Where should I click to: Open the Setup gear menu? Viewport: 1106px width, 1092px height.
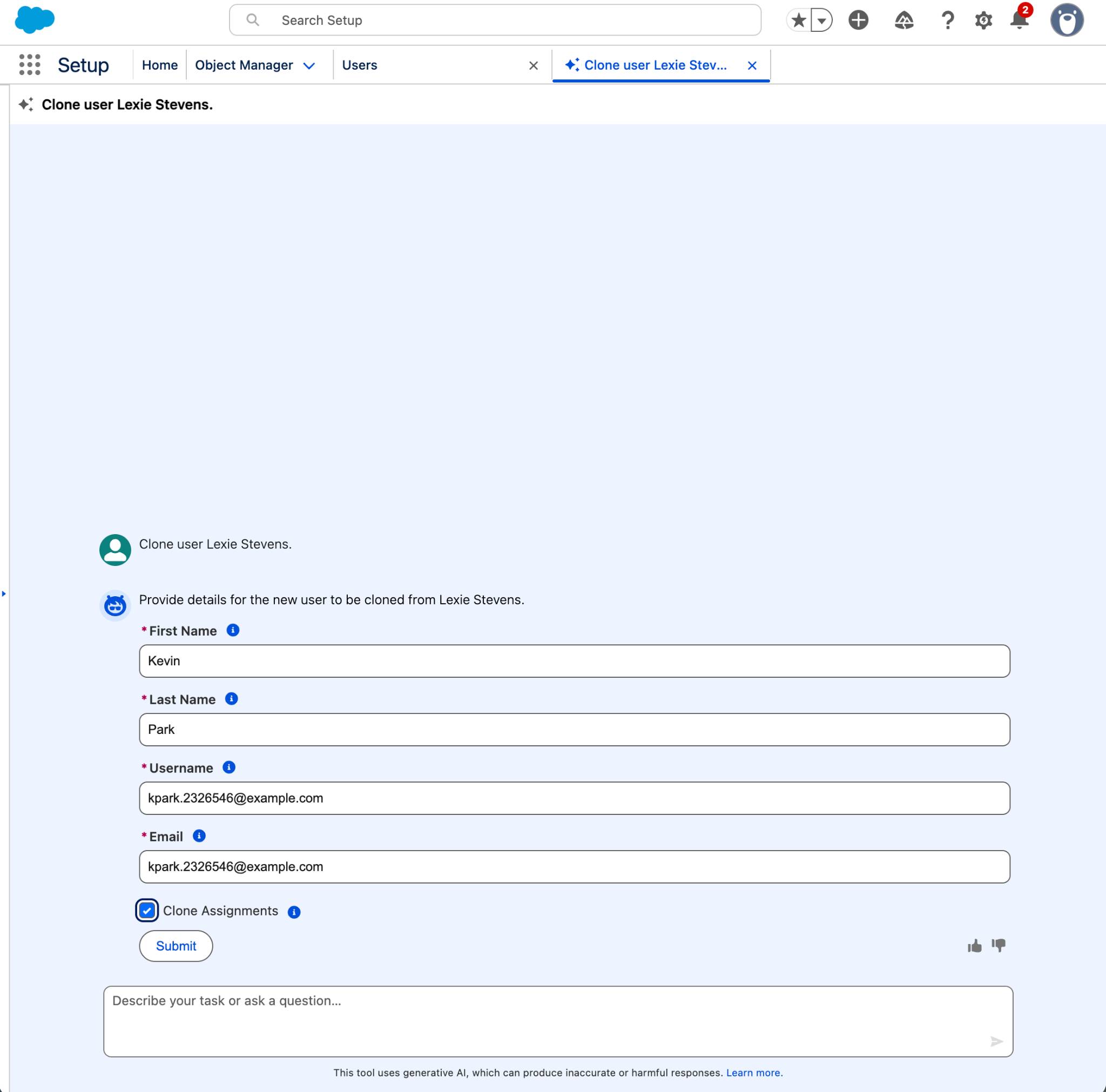tap(983, 21)
